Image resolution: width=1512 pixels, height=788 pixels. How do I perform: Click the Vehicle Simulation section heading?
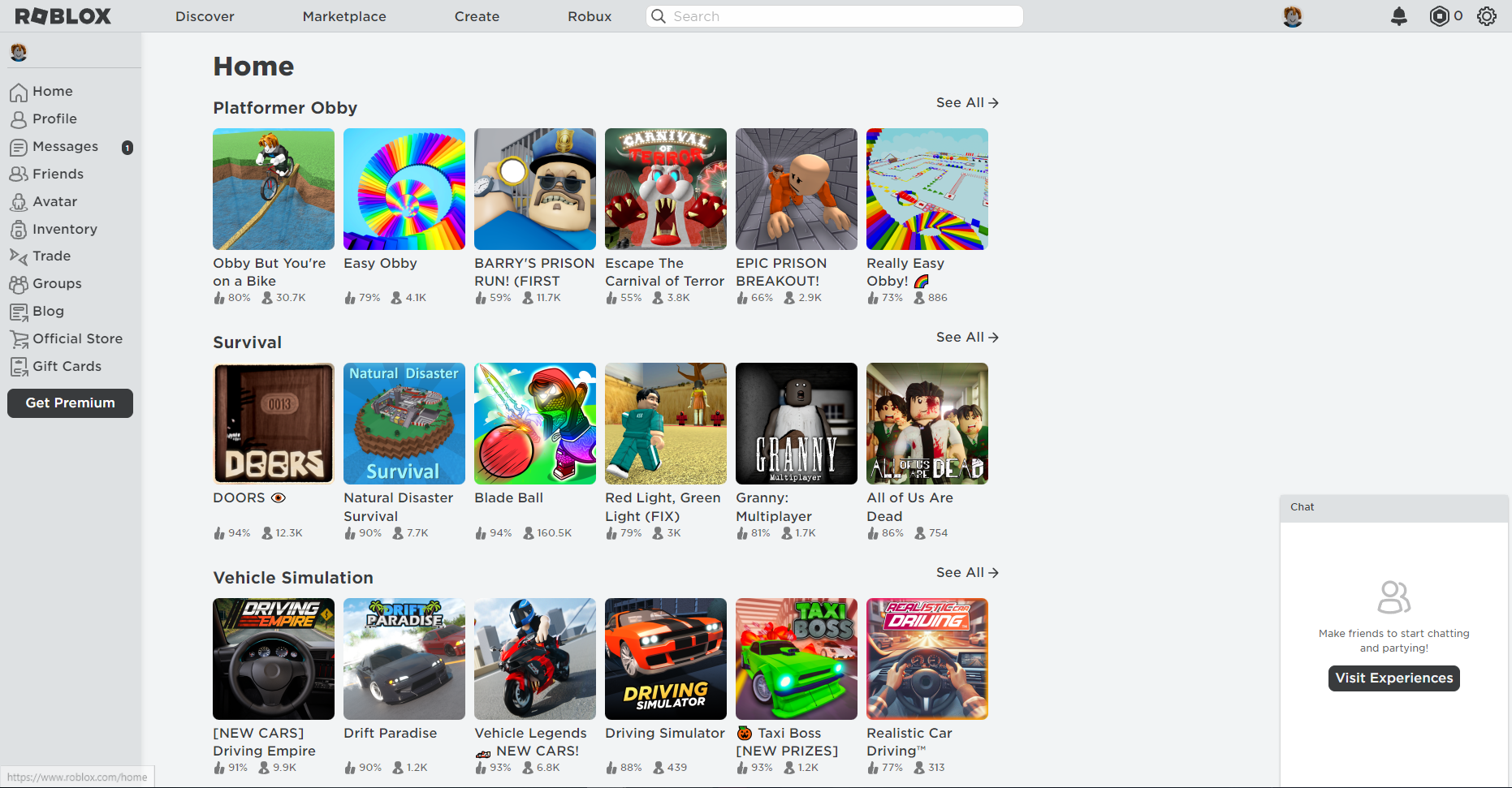point(293,578)
